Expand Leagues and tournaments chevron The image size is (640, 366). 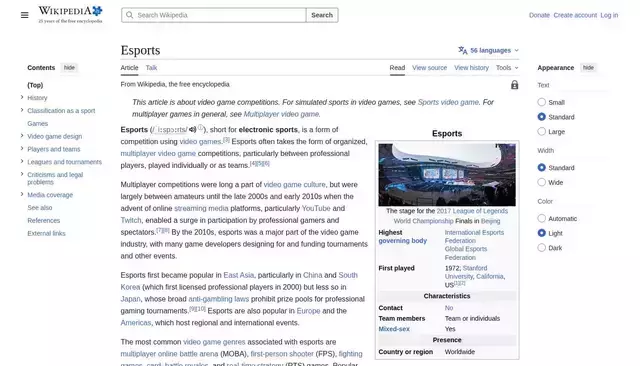pos(22,161)
